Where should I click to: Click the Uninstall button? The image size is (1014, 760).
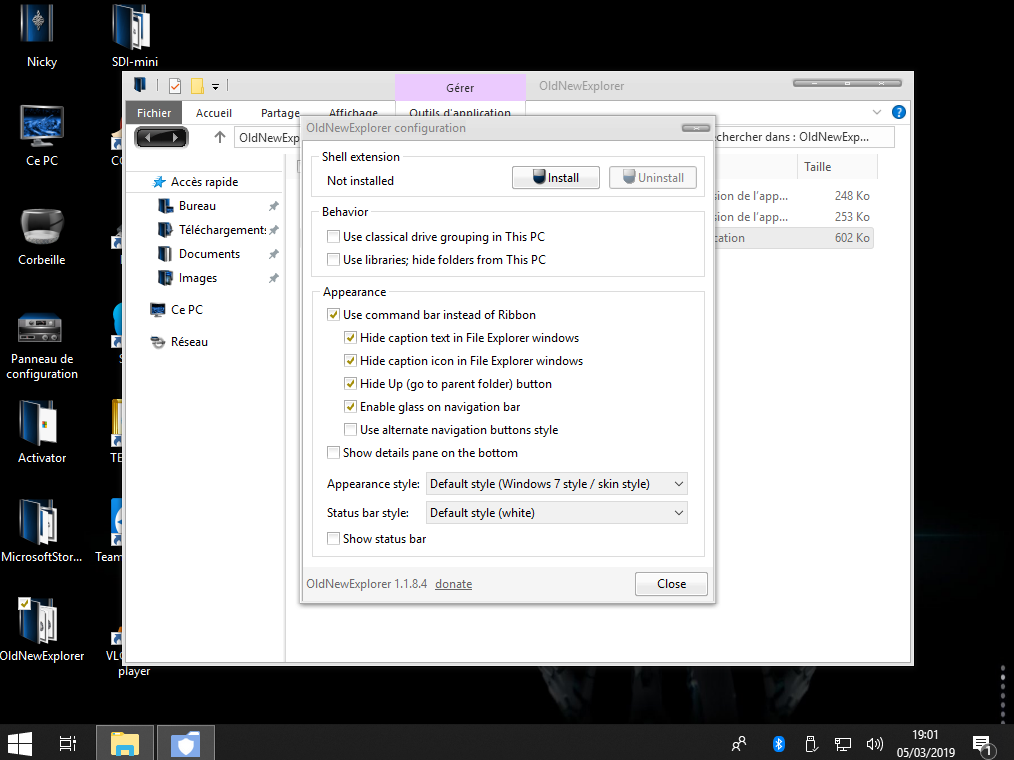coord(653,177)
